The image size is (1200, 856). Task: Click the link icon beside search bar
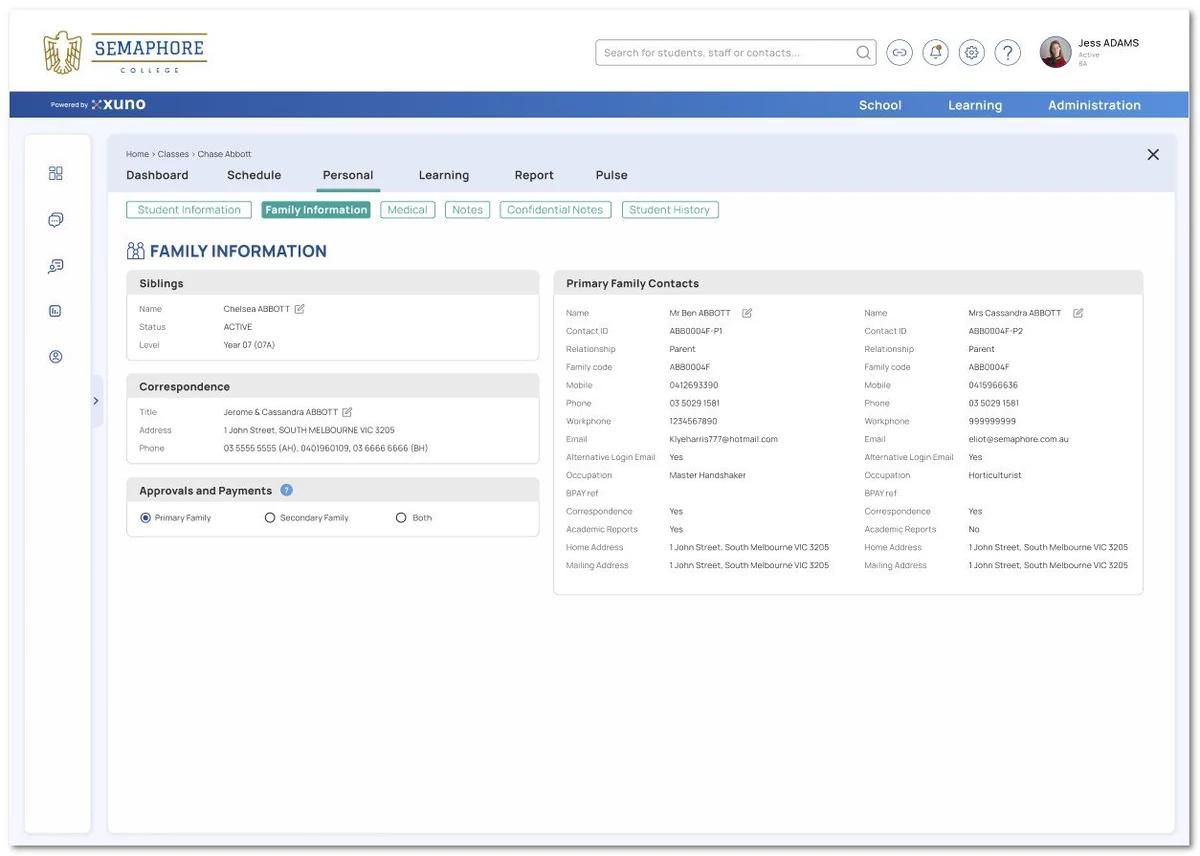pos(899,53)
